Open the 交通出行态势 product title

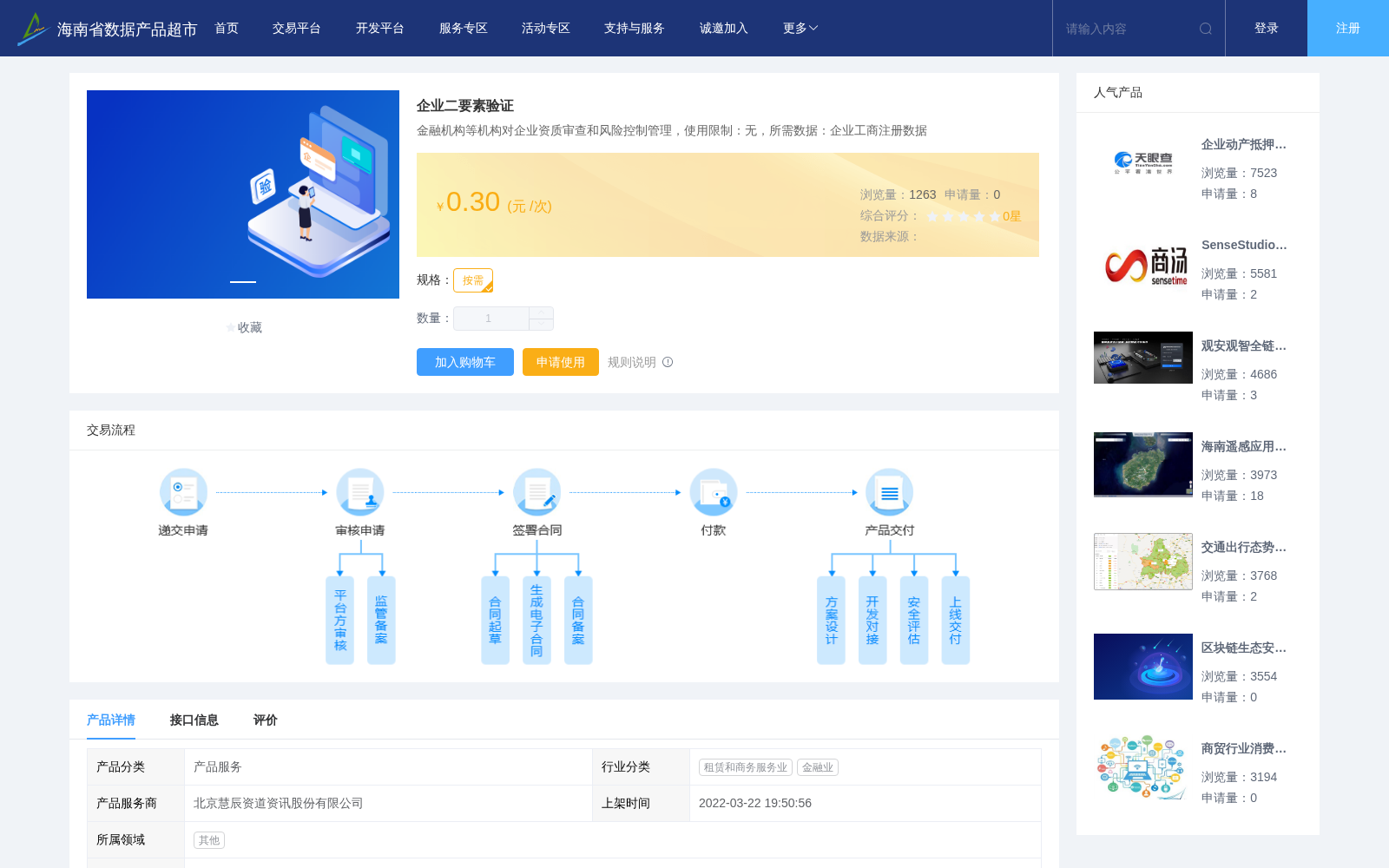1244,547
